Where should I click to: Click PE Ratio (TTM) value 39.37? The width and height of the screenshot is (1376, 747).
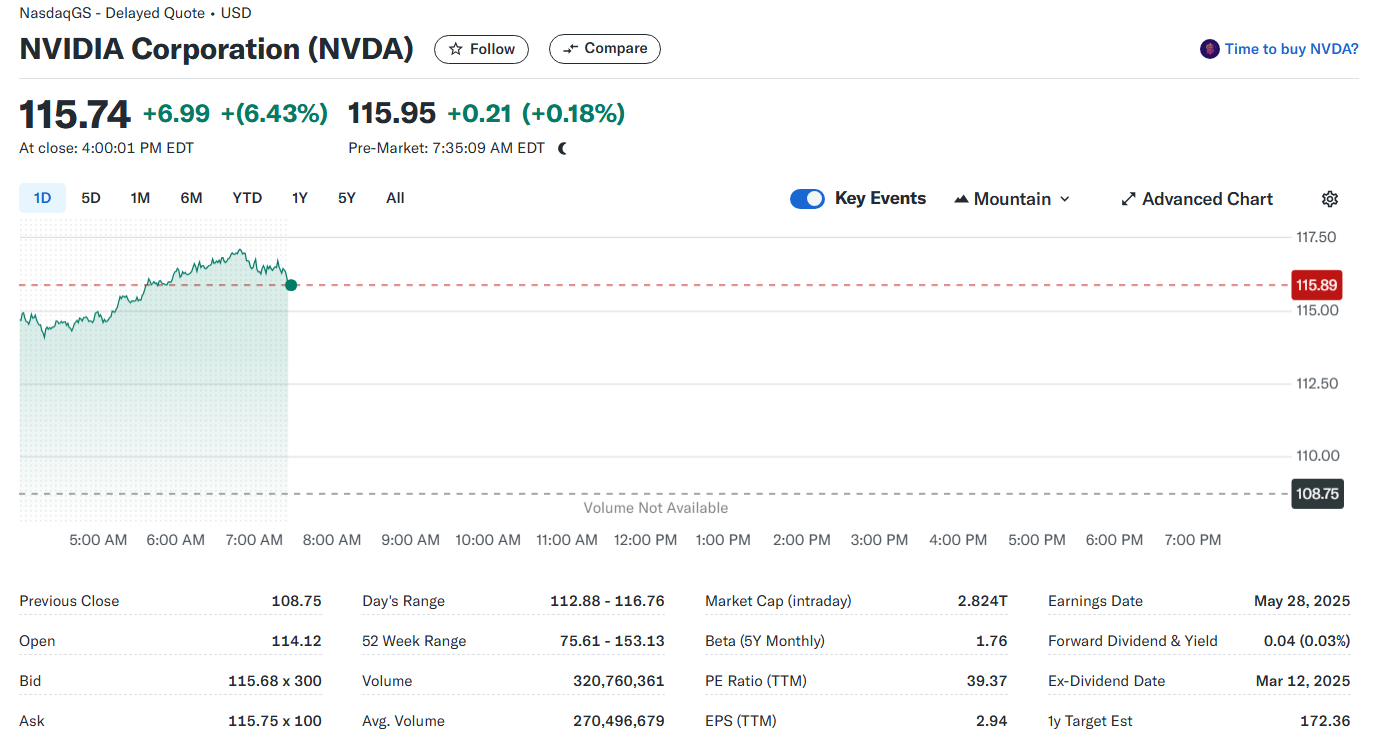pos(987,681)
